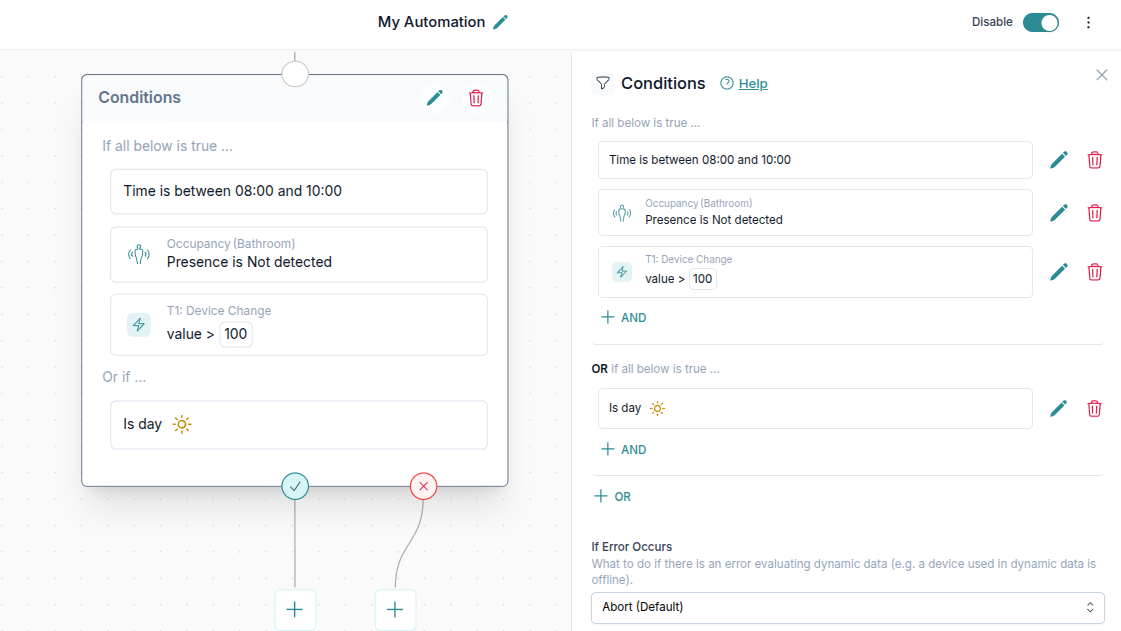The height and width of the screenshot is (631, 1121).
Task: Select the Is day condition on canvas card
Action: (x=299, y=425)
